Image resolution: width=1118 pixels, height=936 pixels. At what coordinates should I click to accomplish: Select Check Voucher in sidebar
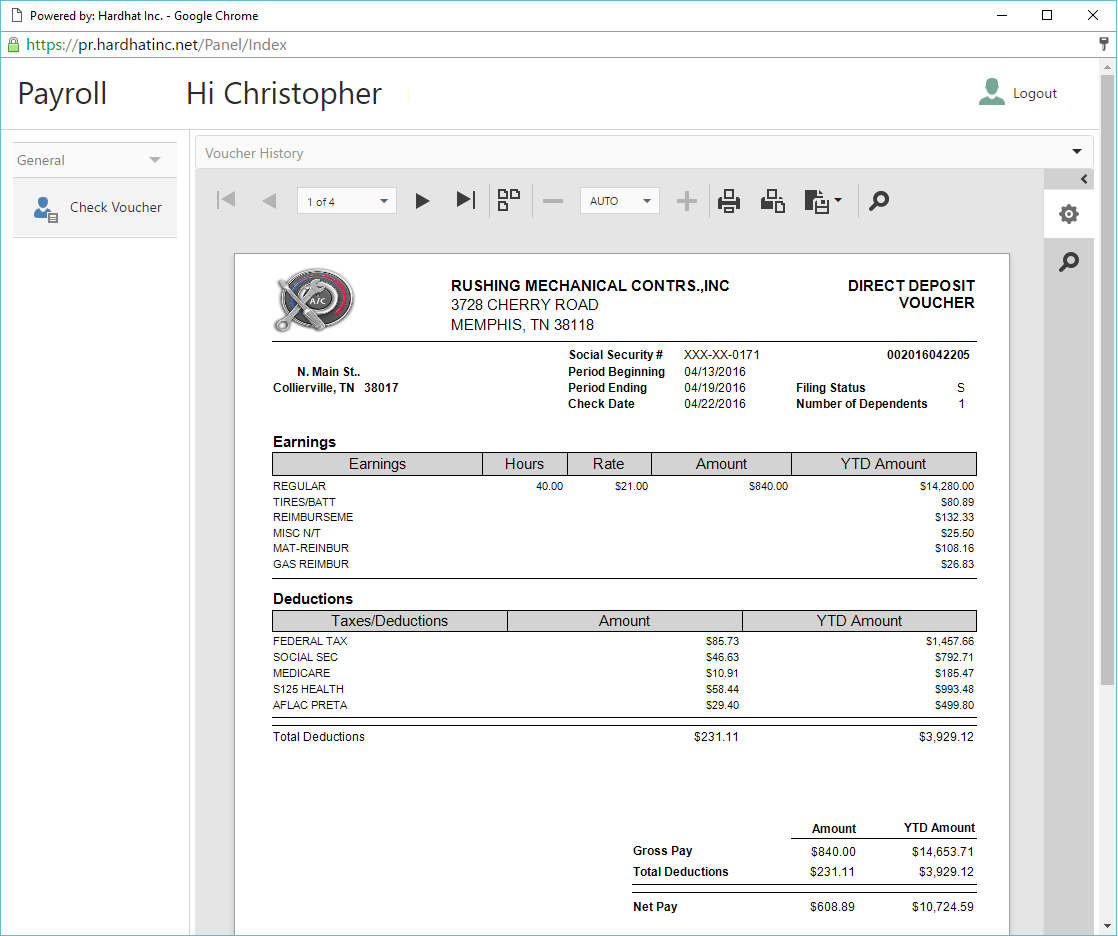(x=115, y=208)
